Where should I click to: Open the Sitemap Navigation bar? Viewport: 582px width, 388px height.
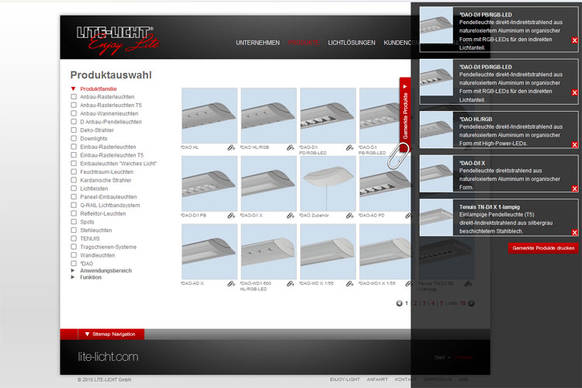click(111, 334)
